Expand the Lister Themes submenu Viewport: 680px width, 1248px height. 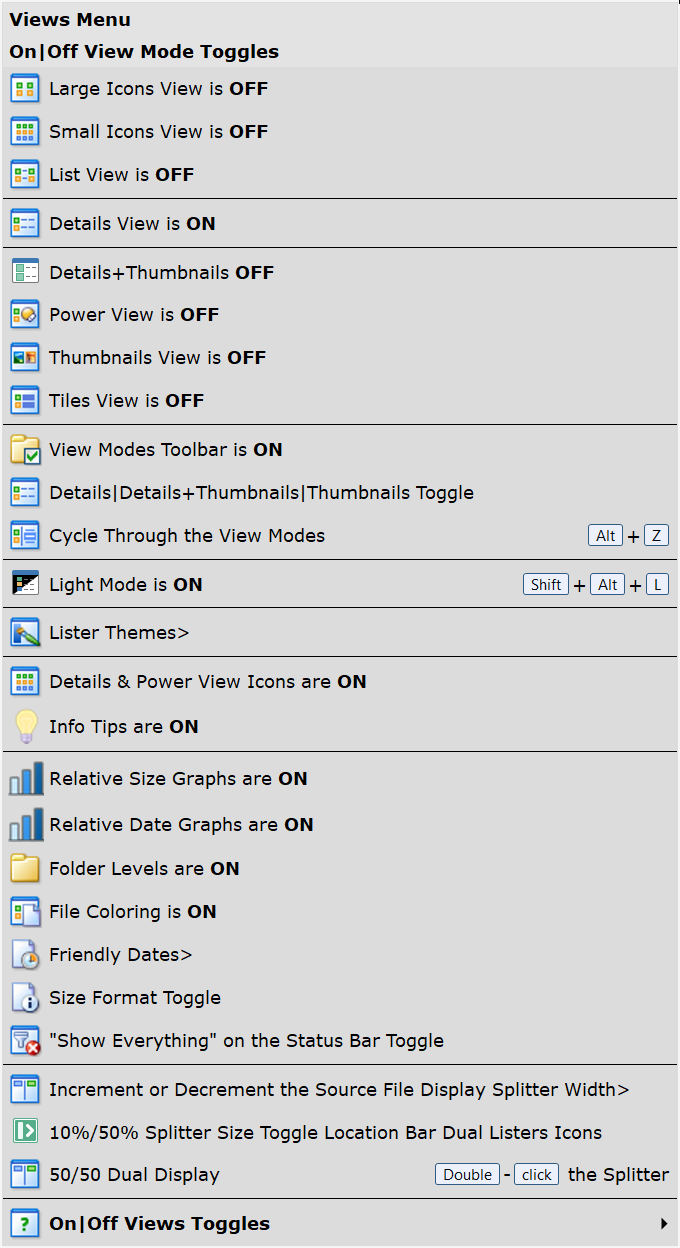tap(340, 632)
